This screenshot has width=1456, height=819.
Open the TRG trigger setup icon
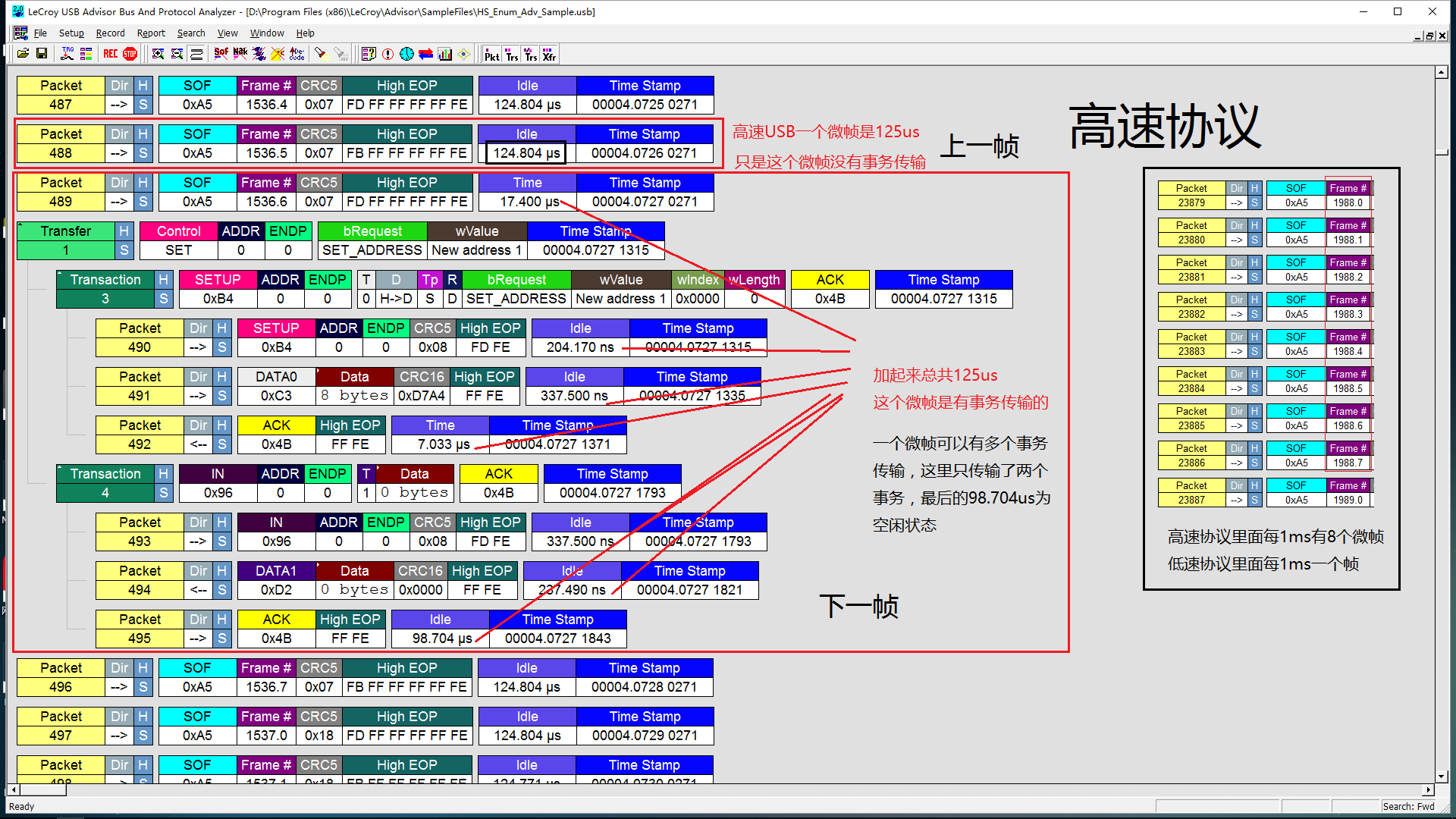point(67,53)
